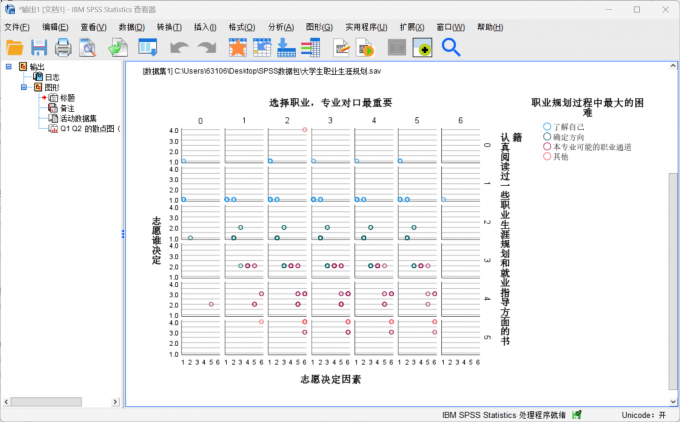The image size is (680, 422).
Task: Select the Q1 Q2 散点图 outline item
Action: point(87,128)
